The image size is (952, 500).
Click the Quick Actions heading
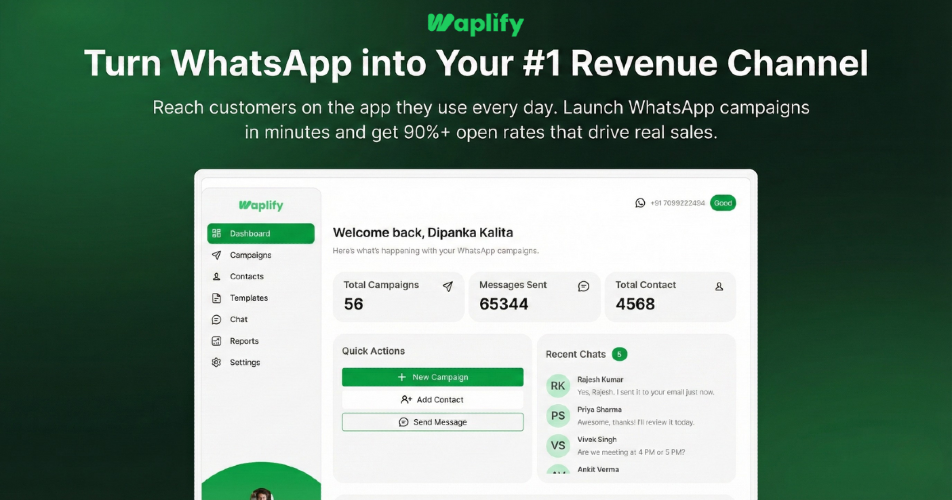click(373, 351)
